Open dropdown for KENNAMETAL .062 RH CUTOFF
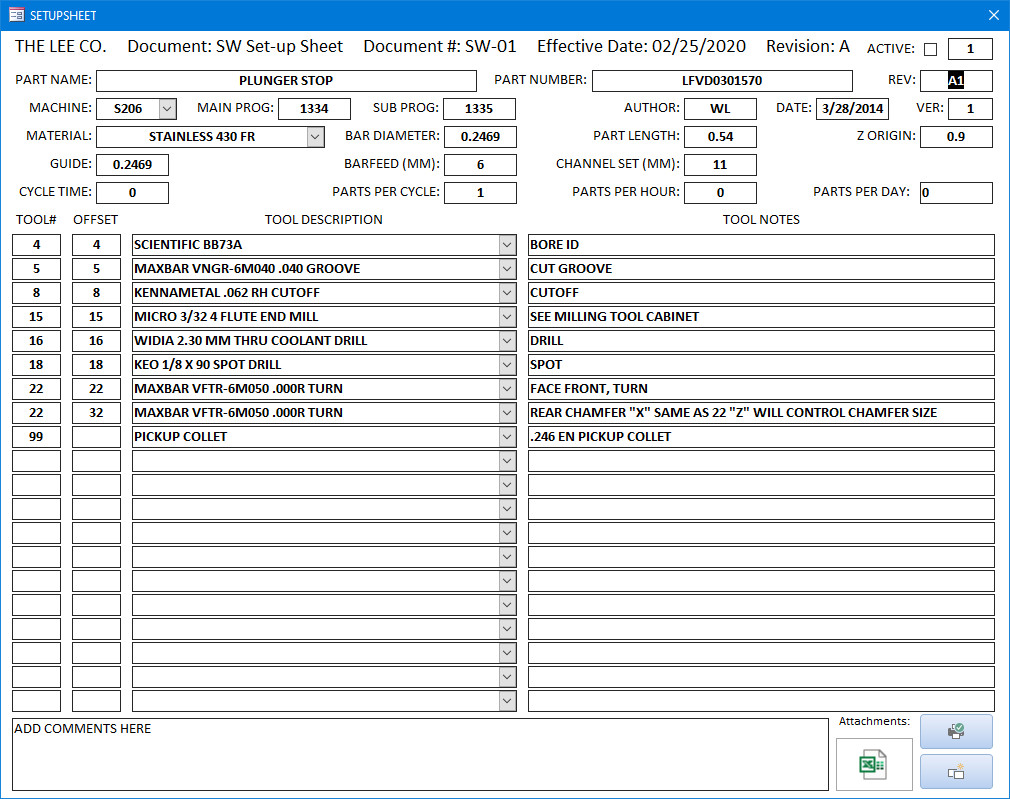Screen dimensions: 1010x799 coord(508,293)
